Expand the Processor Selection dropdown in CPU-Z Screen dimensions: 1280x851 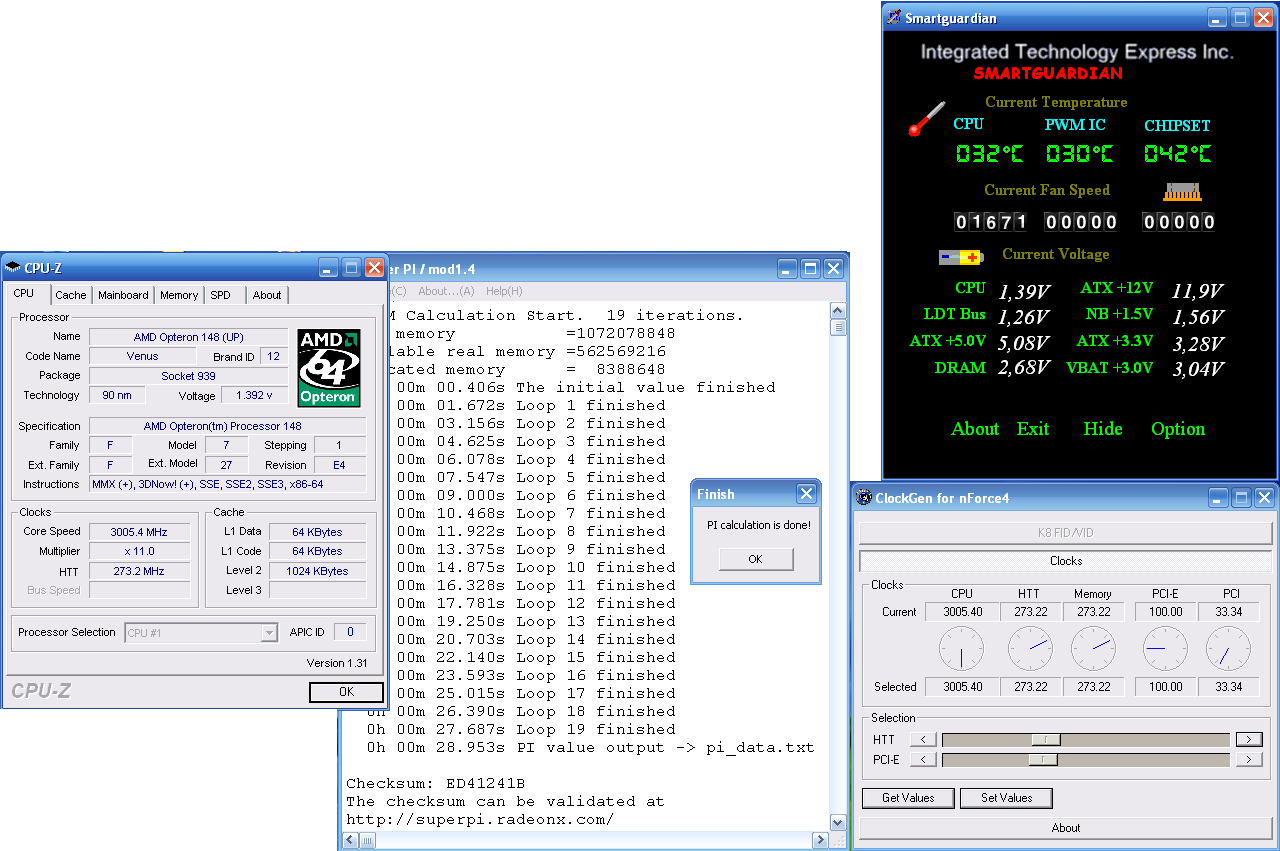[x=268, y=632]
